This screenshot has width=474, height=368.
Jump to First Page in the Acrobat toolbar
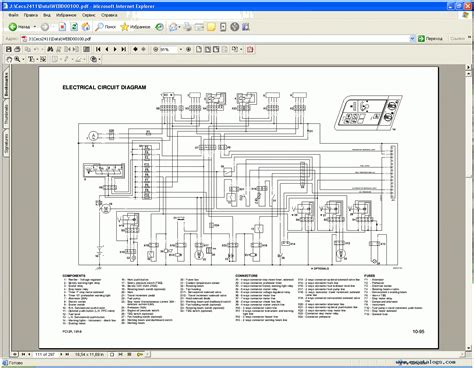[x=98, y=49]
